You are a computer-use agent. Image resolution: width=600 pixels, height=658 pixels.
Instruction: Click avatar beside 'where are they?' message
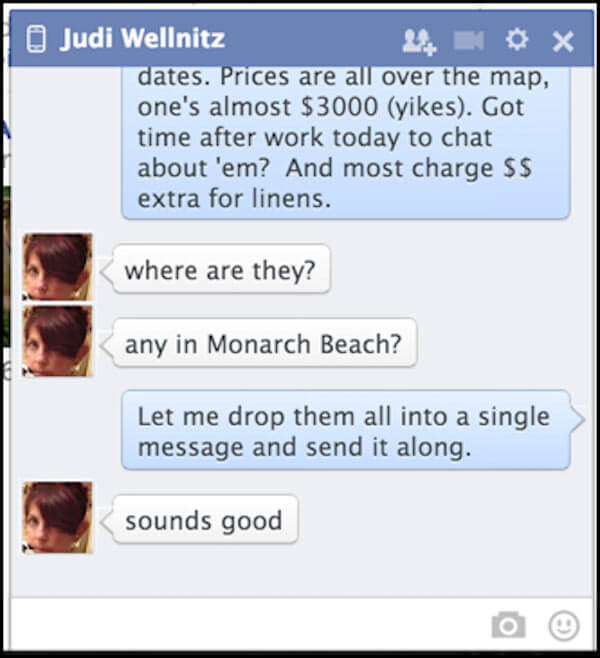tap(57, 267)
